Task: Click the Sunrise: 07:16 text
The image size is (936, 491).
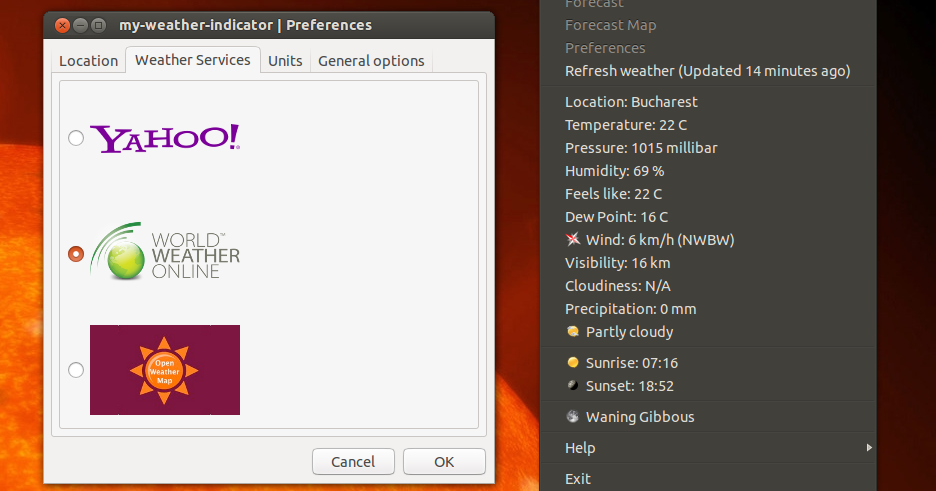Action: [632, 363]
